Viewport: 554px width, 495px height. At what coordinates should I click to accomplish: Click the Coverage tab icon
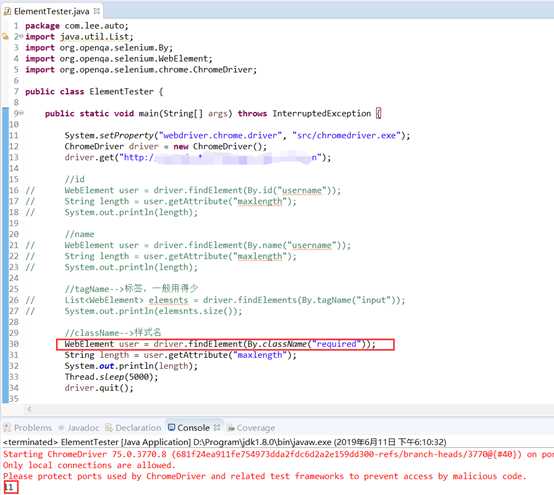231,428
